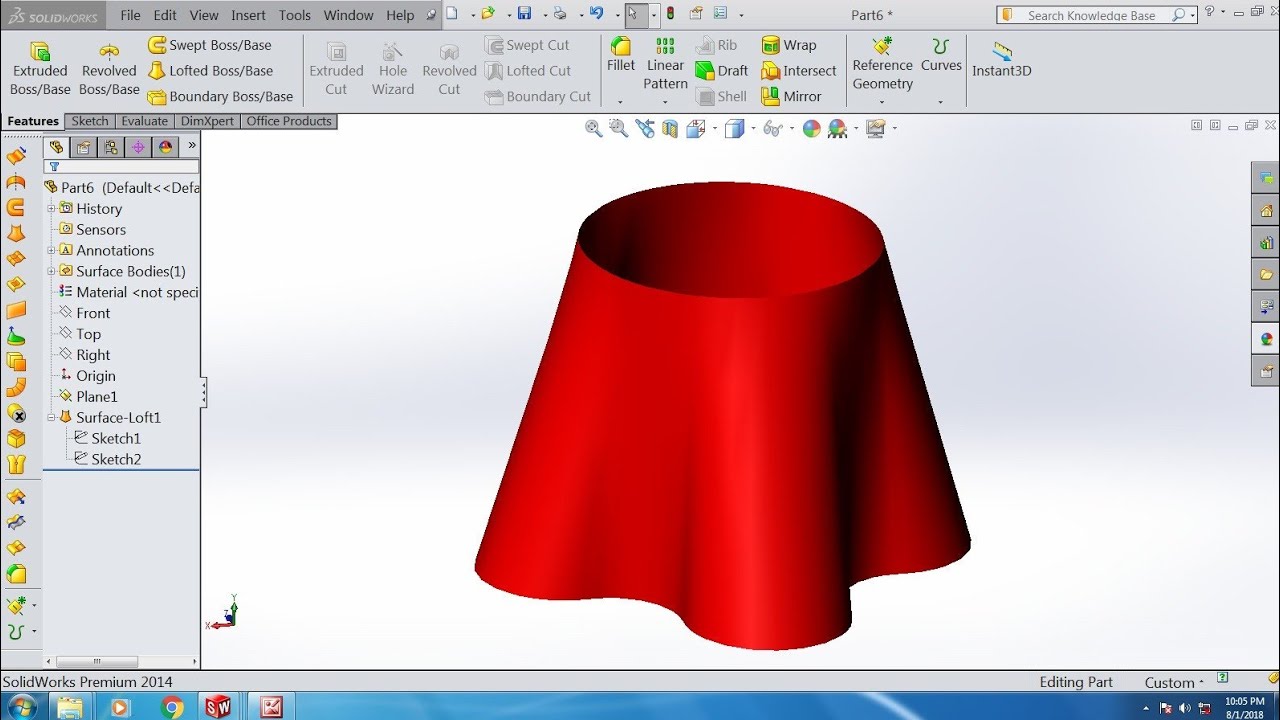The image size is (1280, 720).
Task: Click the Print icon
Action: coord(559,14)
